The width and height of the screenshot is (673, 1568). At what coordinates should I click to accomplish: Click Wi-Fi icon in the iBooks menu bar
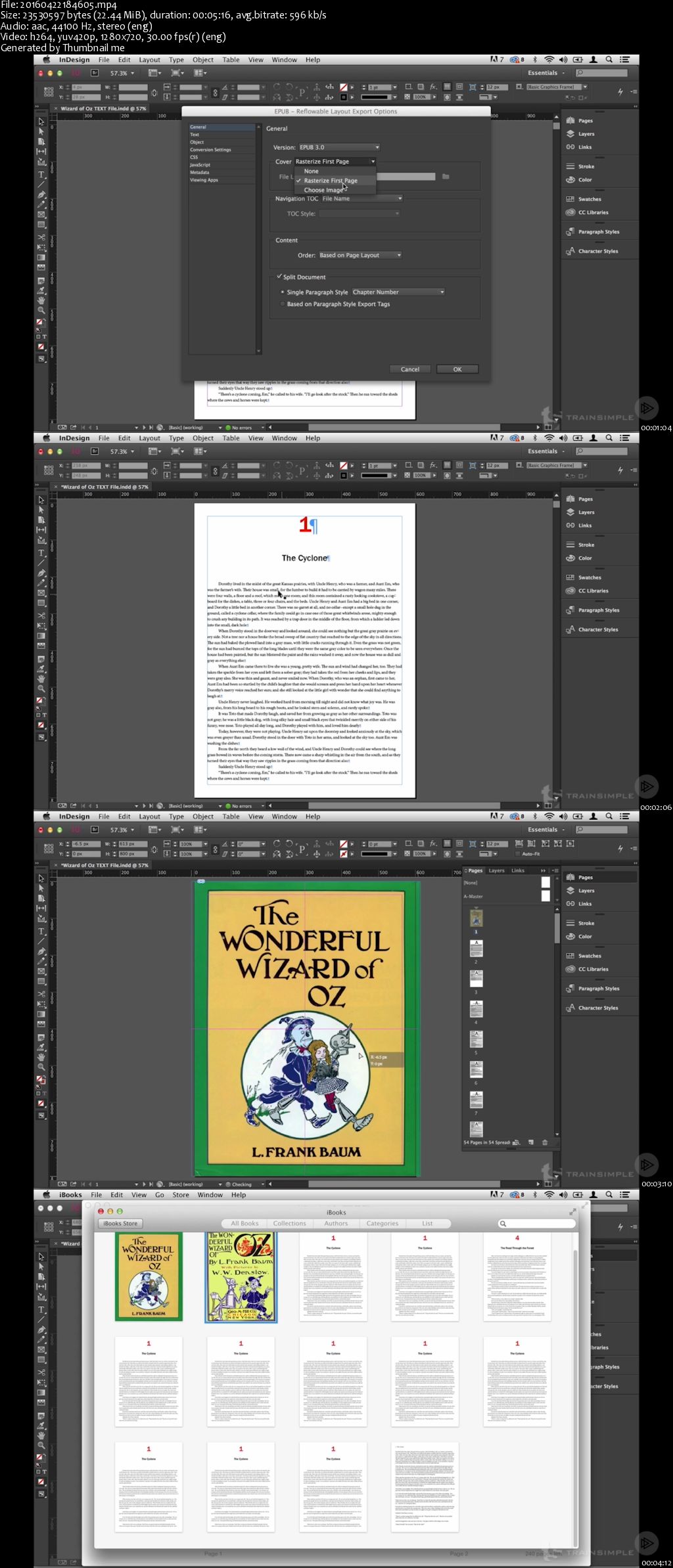click(549, 1195)
